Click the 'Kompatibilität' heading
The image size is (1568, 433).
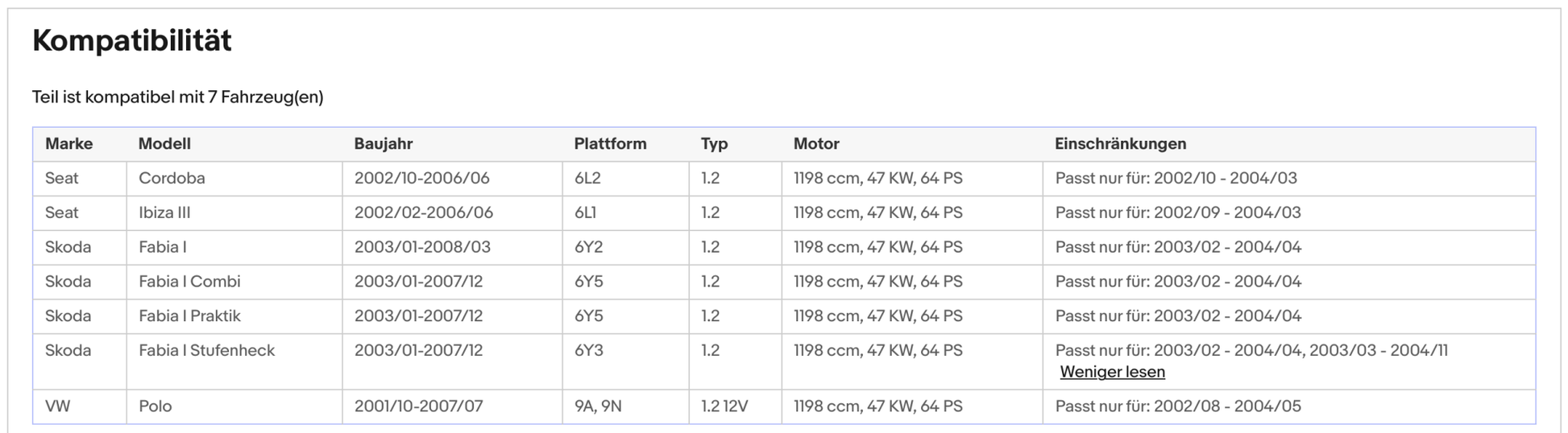(x=132, y=40)
